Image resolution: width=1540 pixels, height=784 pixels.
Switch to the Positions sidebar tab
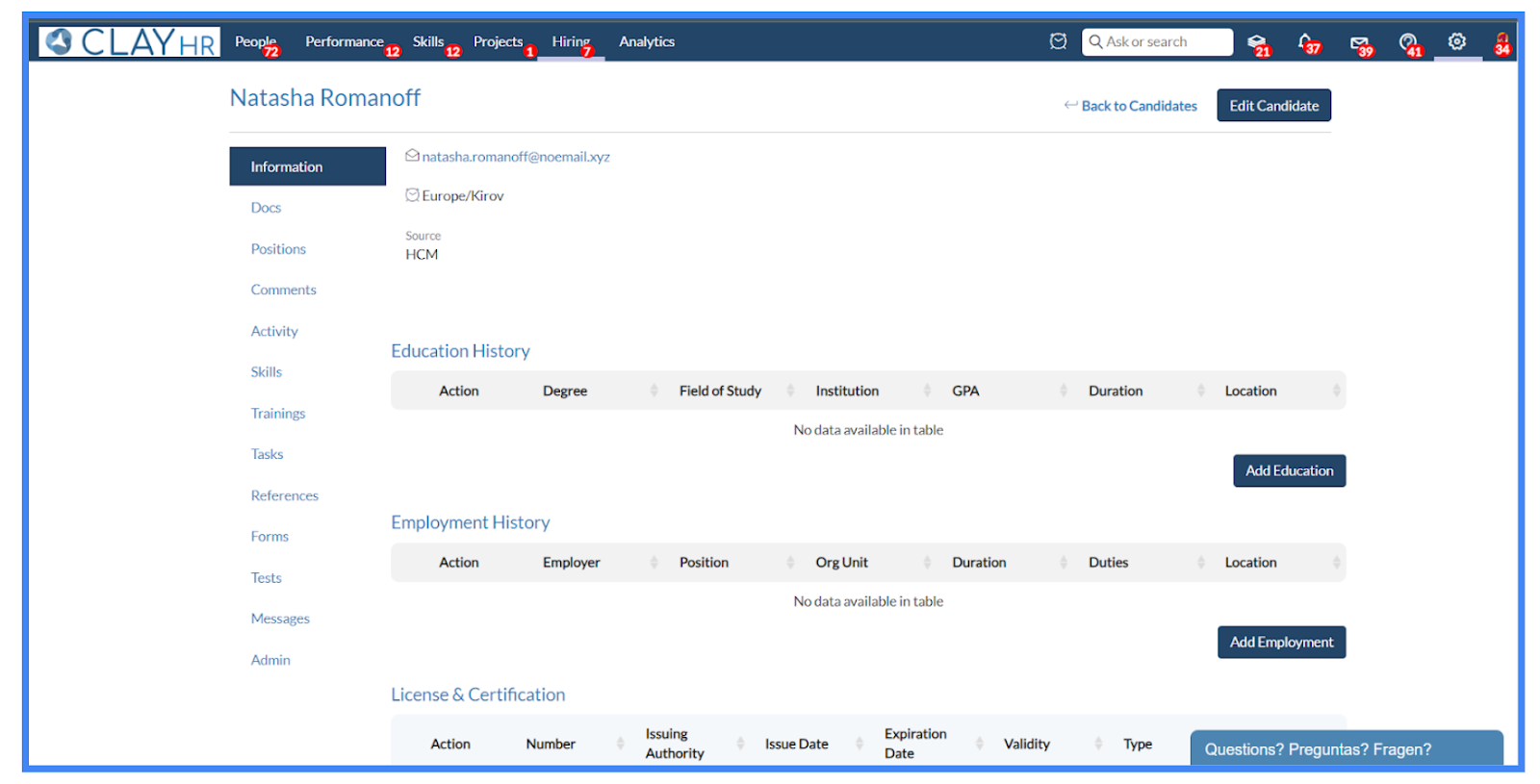(278, 249)
